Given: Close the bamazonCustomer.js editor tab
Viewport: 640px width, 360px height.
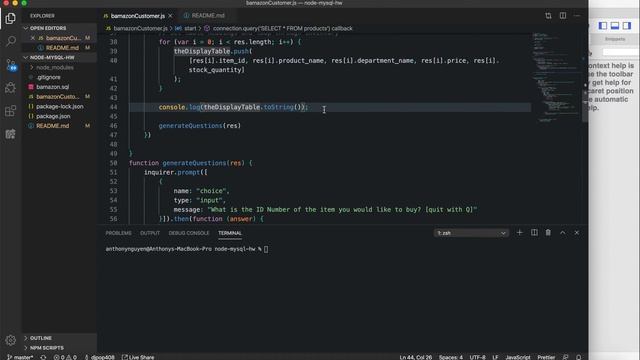Looking at the screenshot, I should coord(171,16).
